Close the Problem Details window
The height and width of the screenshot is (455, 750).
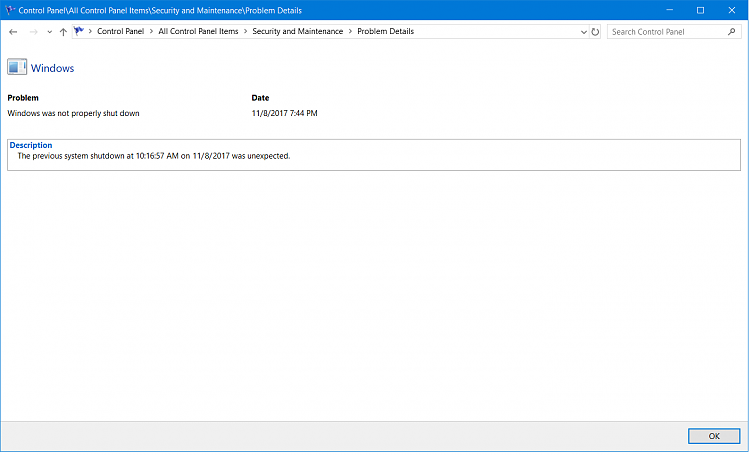point(732,10)
